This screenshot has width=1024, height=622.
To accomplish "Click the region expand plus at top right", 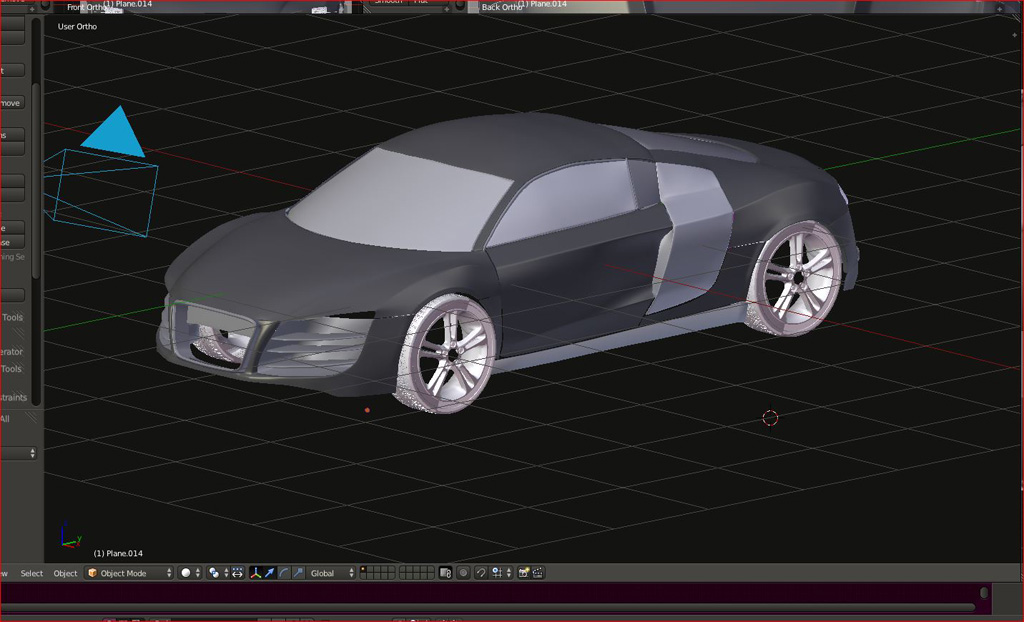I will click(x=1014, y=34).
